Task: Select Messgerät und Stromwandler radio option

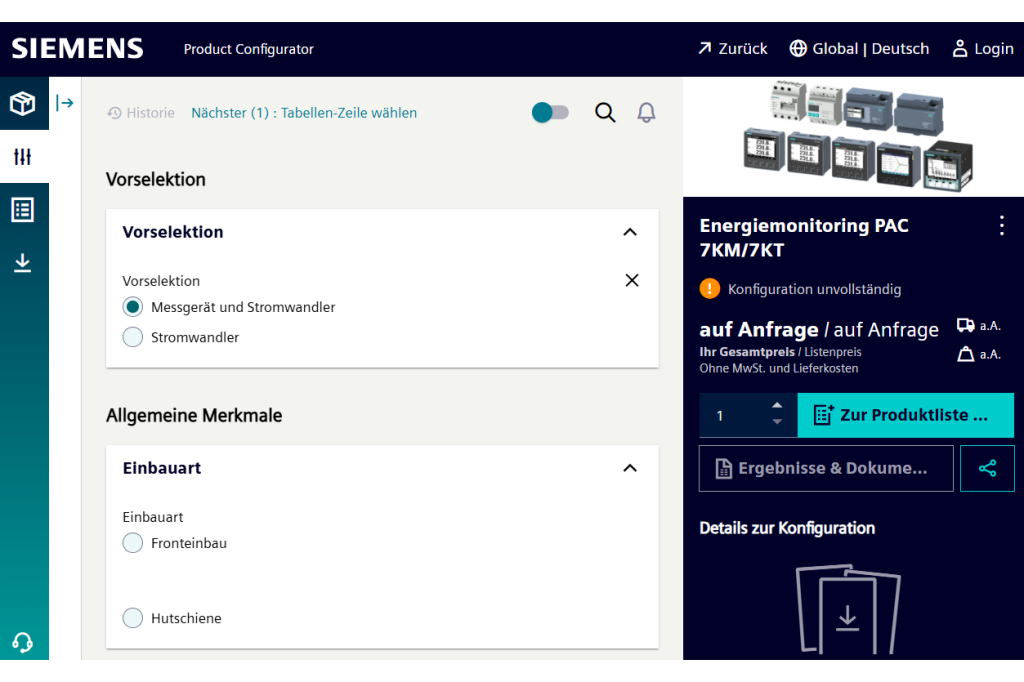Action: click(x=133, y=307)
